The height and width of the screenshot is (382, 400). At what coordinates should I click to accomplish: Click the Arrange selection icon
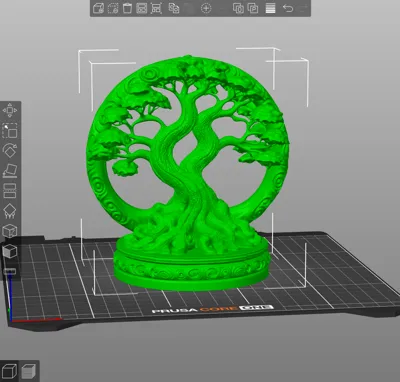click(x=156, y=8)
